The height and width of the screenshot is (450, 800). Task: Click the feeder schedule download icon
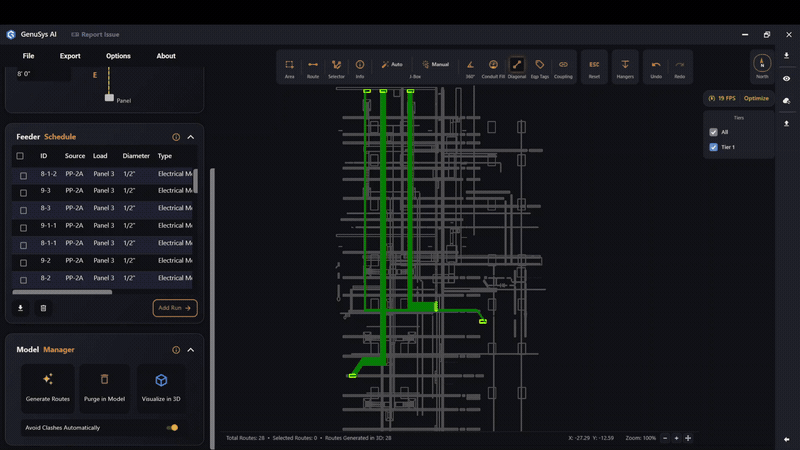point(20,308)
